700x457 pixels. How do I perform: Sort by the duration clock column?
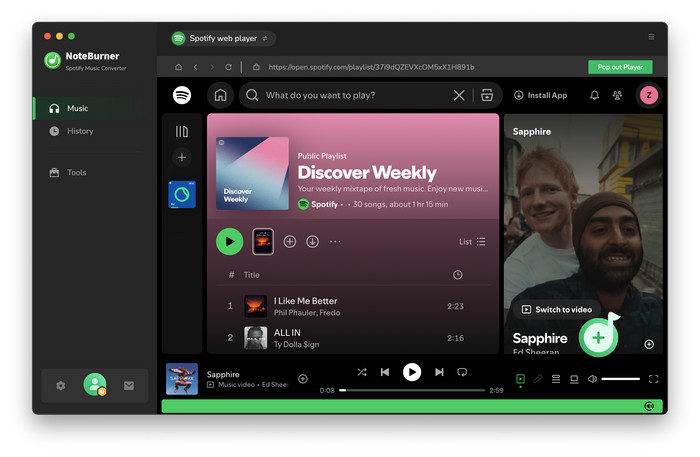(x=458, y=275)
